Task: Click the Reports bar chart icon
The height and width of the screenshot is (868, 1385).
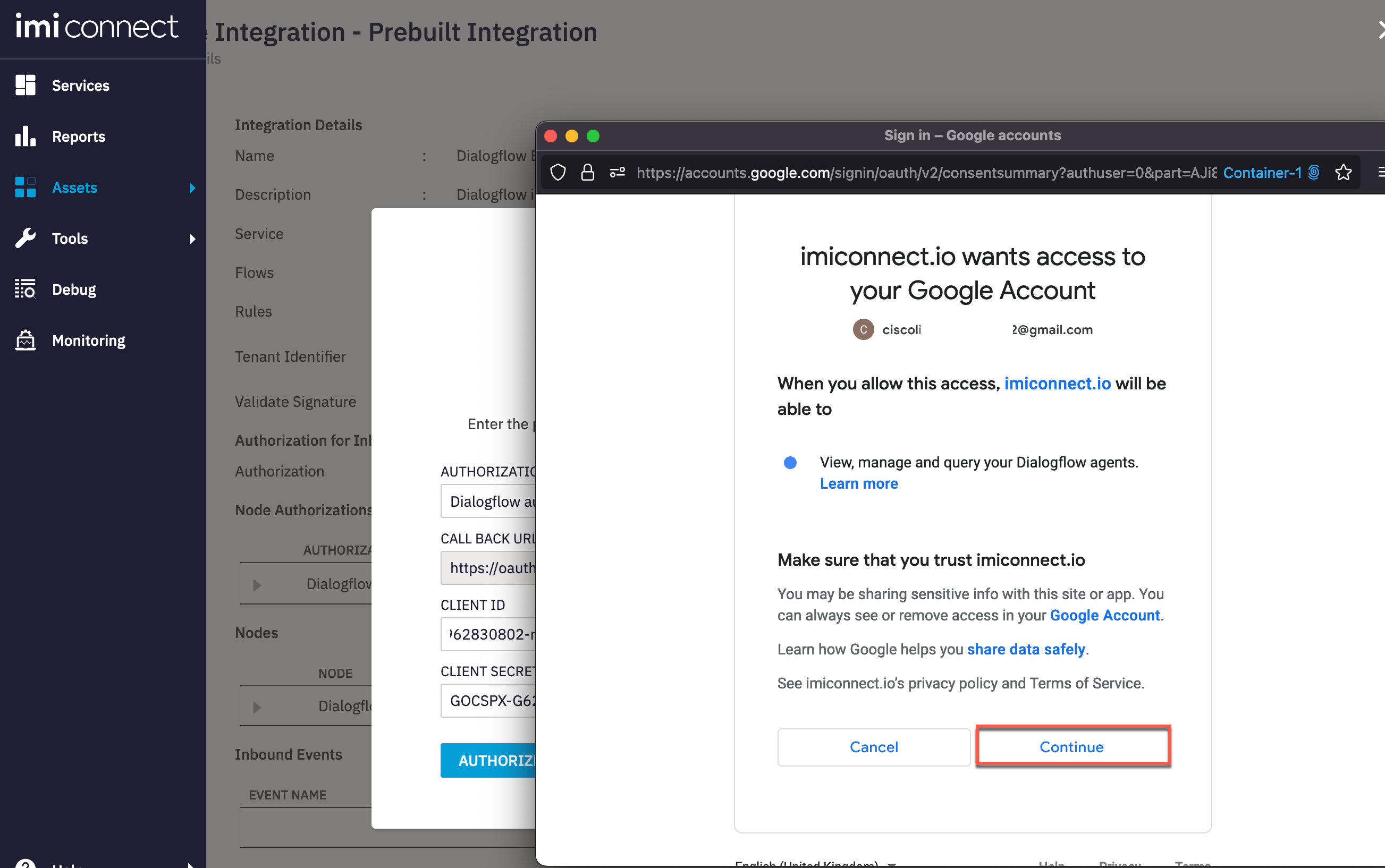Action: [26, 136]
